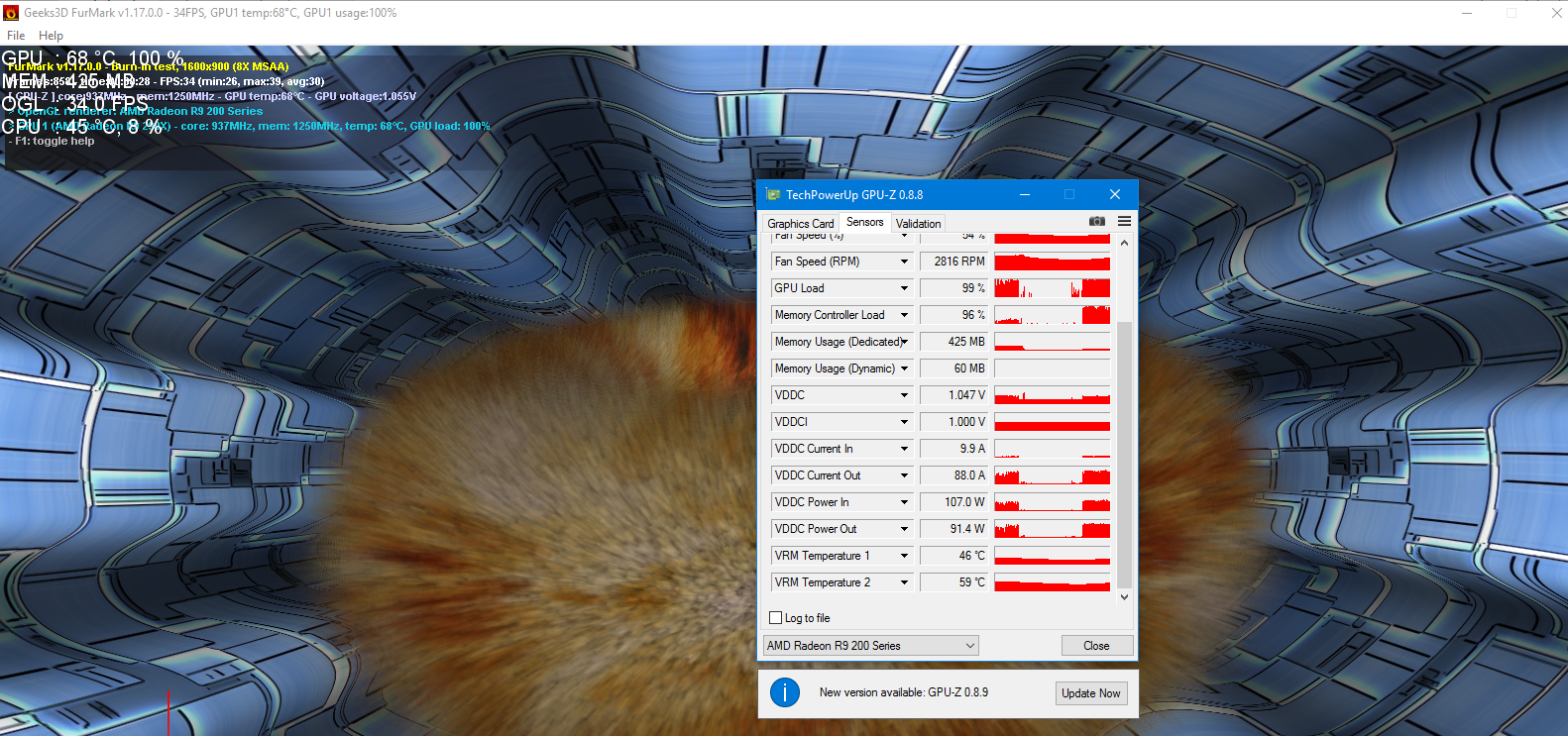Click the 59 °C VRM temperature value
1568x737 pixels.
[954, 582]
